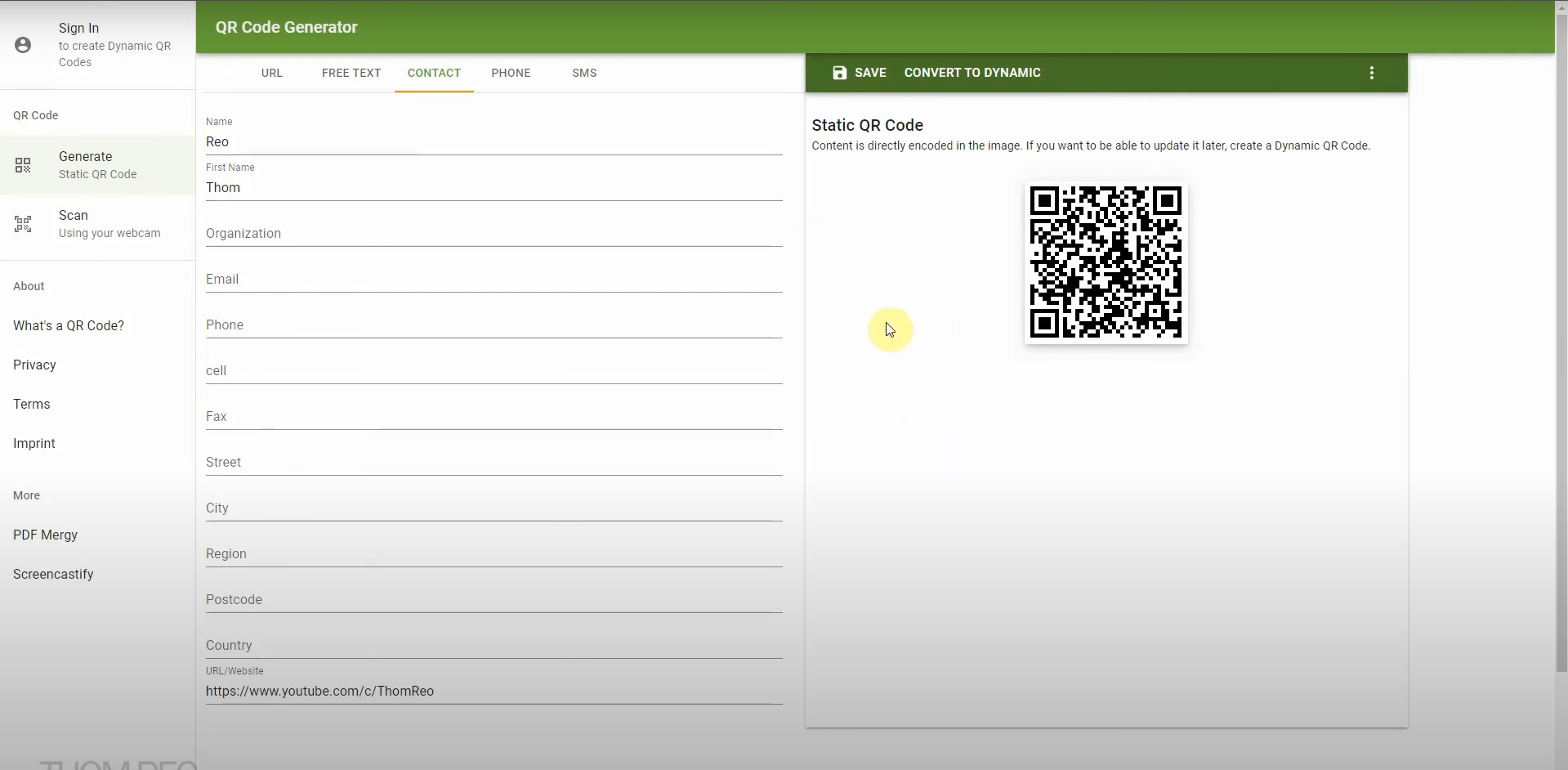The height and width of the screenshot is (770, 1568).
Task: Click CONVERT TO DYNAMIC button
Action: (972, 73)
